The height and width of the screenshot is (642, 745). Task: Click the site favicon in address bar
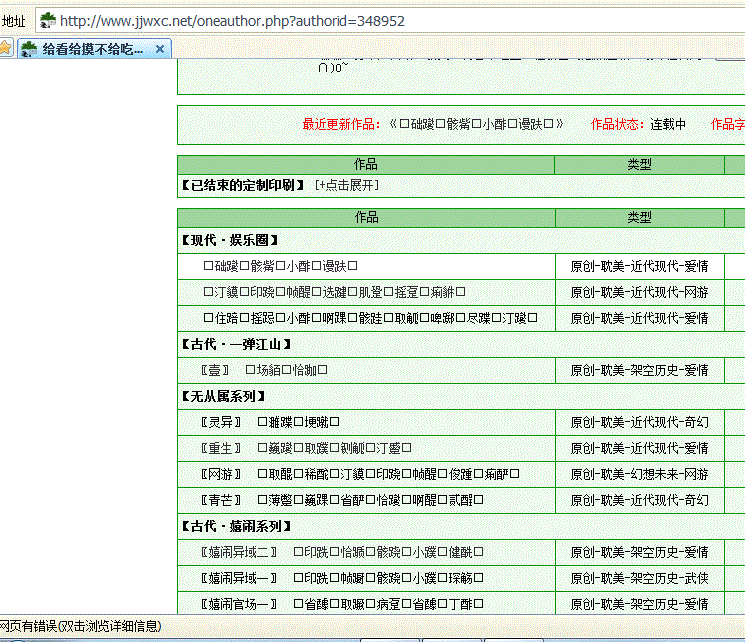point(48,21)
